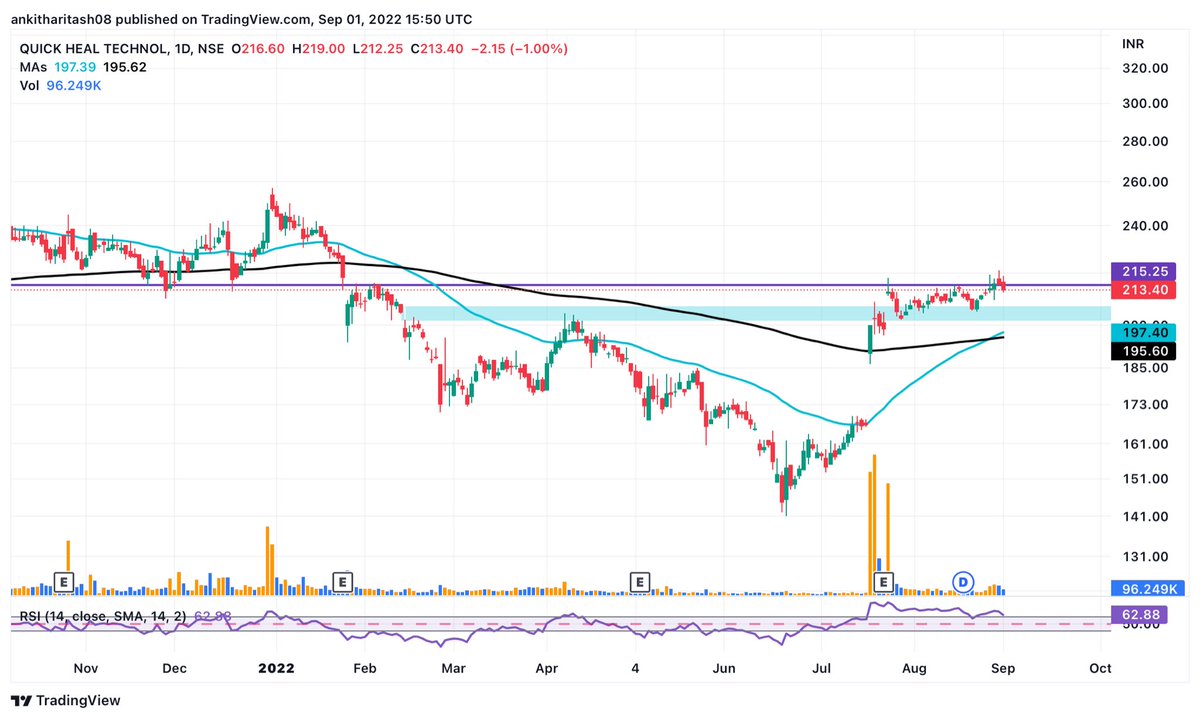The image size is (1200, 721).
Task: Click the earnings E marker near November
Action: point(64,581)
